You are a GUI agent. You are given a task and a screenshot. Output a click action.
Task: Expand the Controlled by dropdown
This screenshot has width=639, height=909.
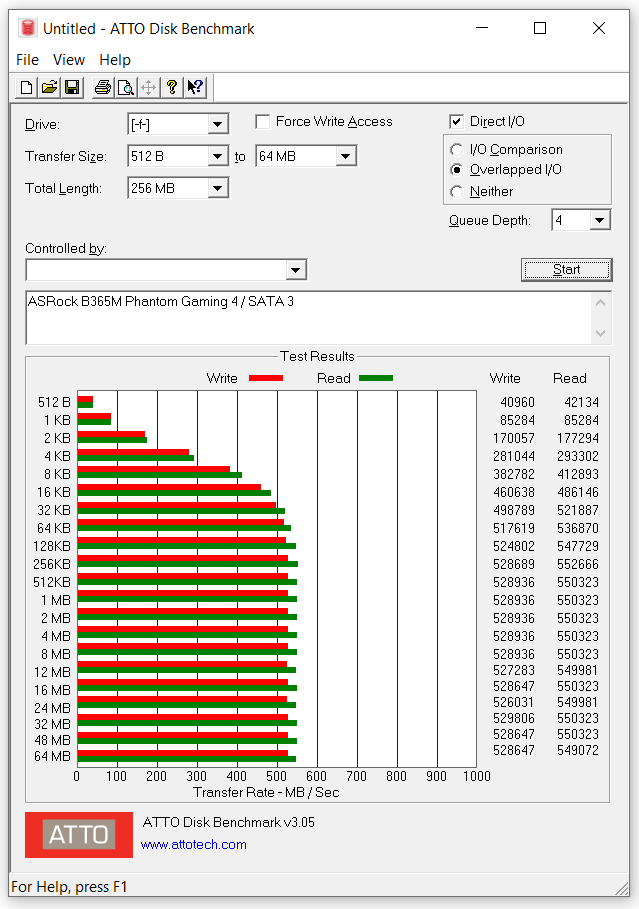coord(295,270)
